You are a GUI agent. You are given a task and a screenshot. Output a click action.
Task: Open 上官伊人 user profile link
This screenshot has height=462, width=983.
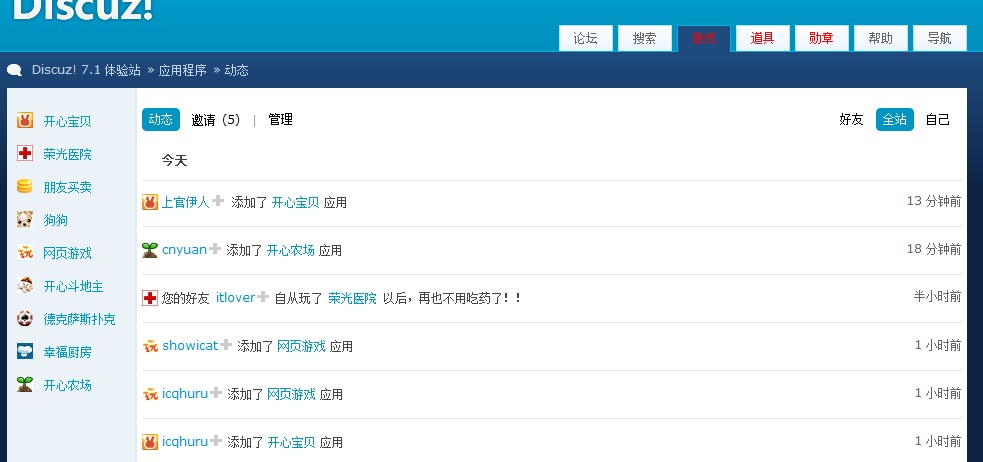186,202
